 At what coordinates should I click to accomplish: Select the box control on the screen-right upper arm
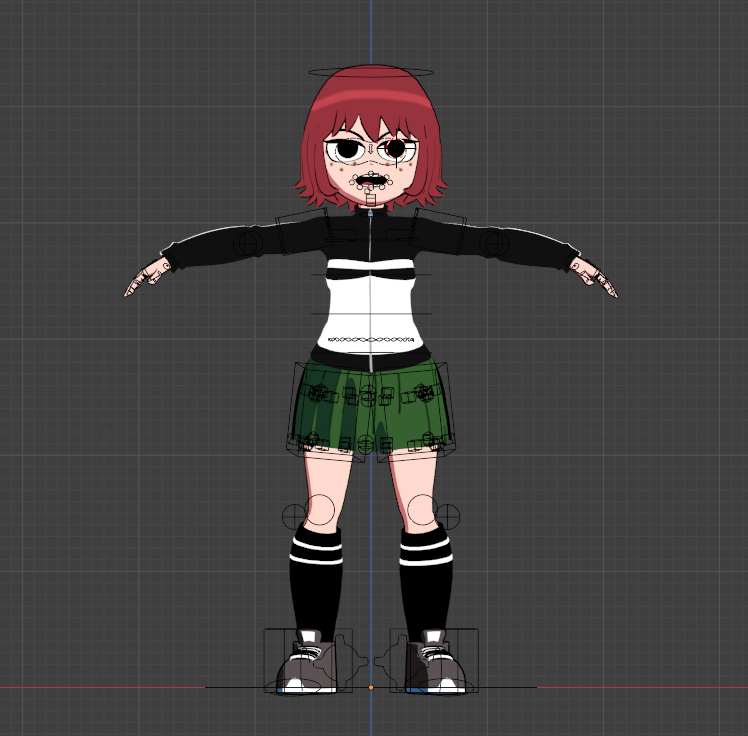point(438,232)
